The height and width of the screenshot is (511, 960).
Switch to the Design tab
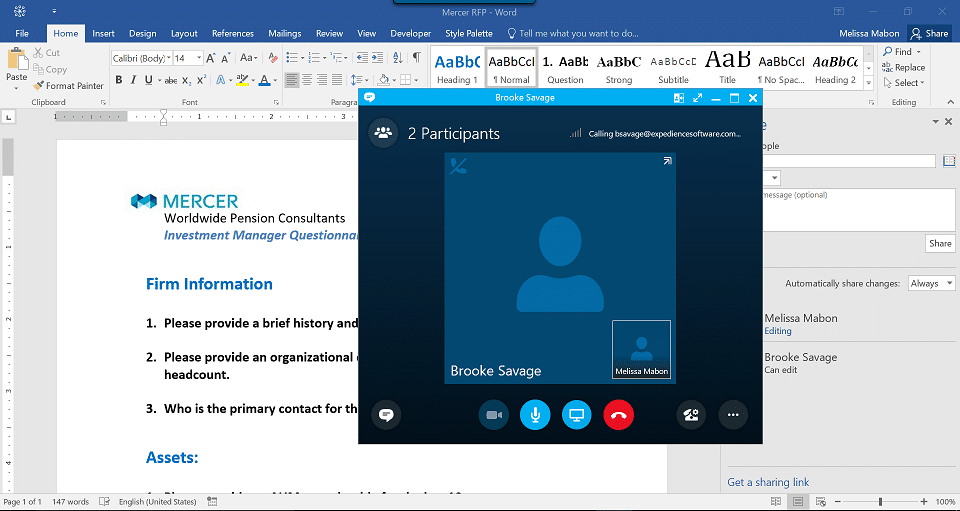tap(143, 34)
